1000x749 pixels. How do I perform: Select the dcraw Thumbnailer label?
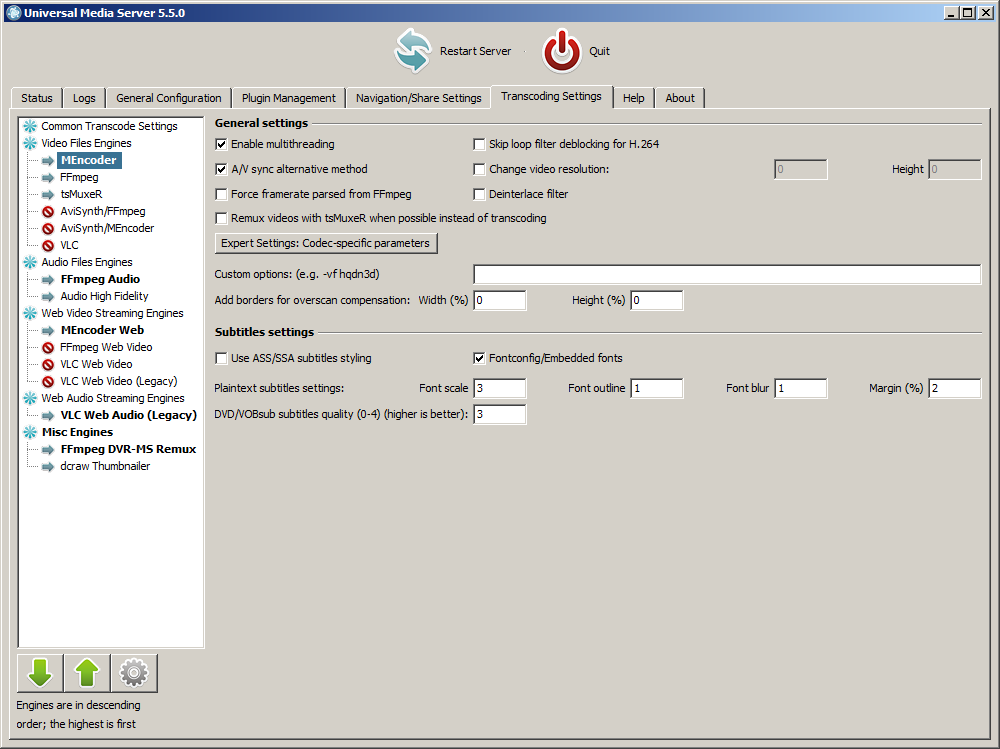(x=105, y=466)
